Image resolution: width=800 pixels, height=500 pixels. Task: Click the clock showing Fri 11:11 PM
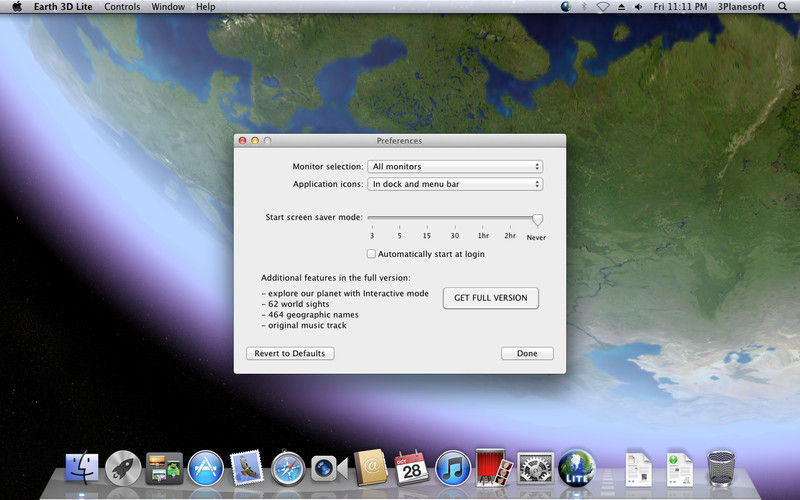(680, 7)
